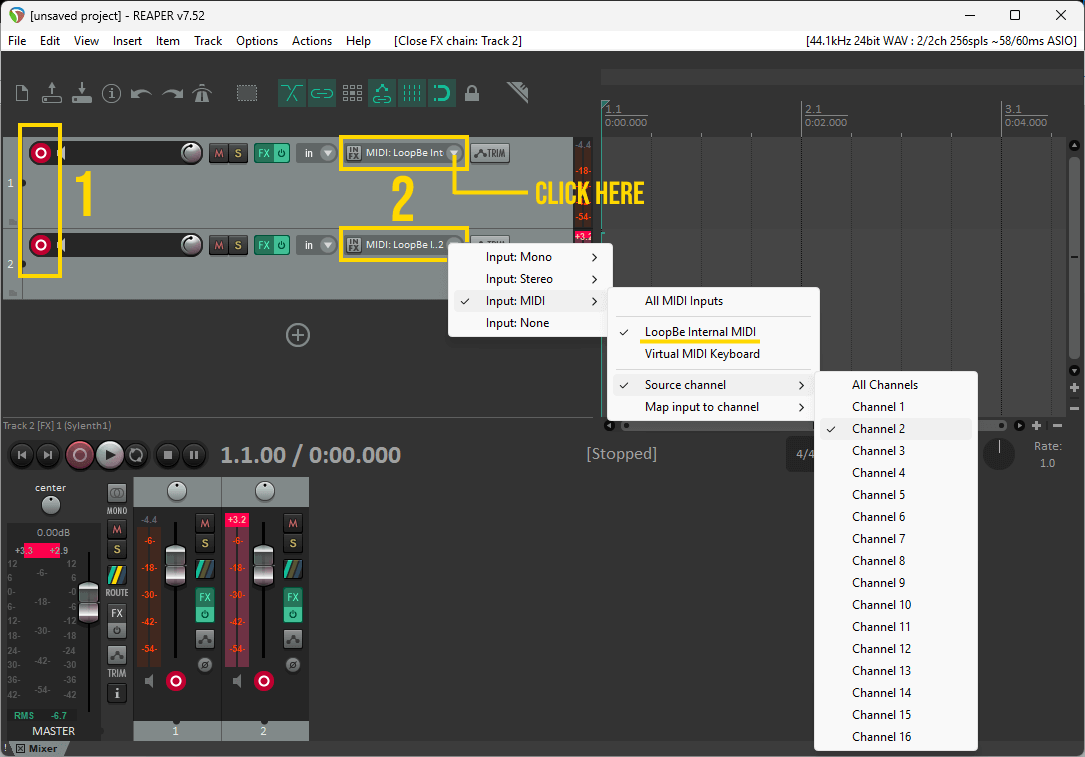Image resolution: width=1085 pixels, height=757 pixels.
Task: Click the undo arrow in the toolbar
Action: tap(141, 93)
